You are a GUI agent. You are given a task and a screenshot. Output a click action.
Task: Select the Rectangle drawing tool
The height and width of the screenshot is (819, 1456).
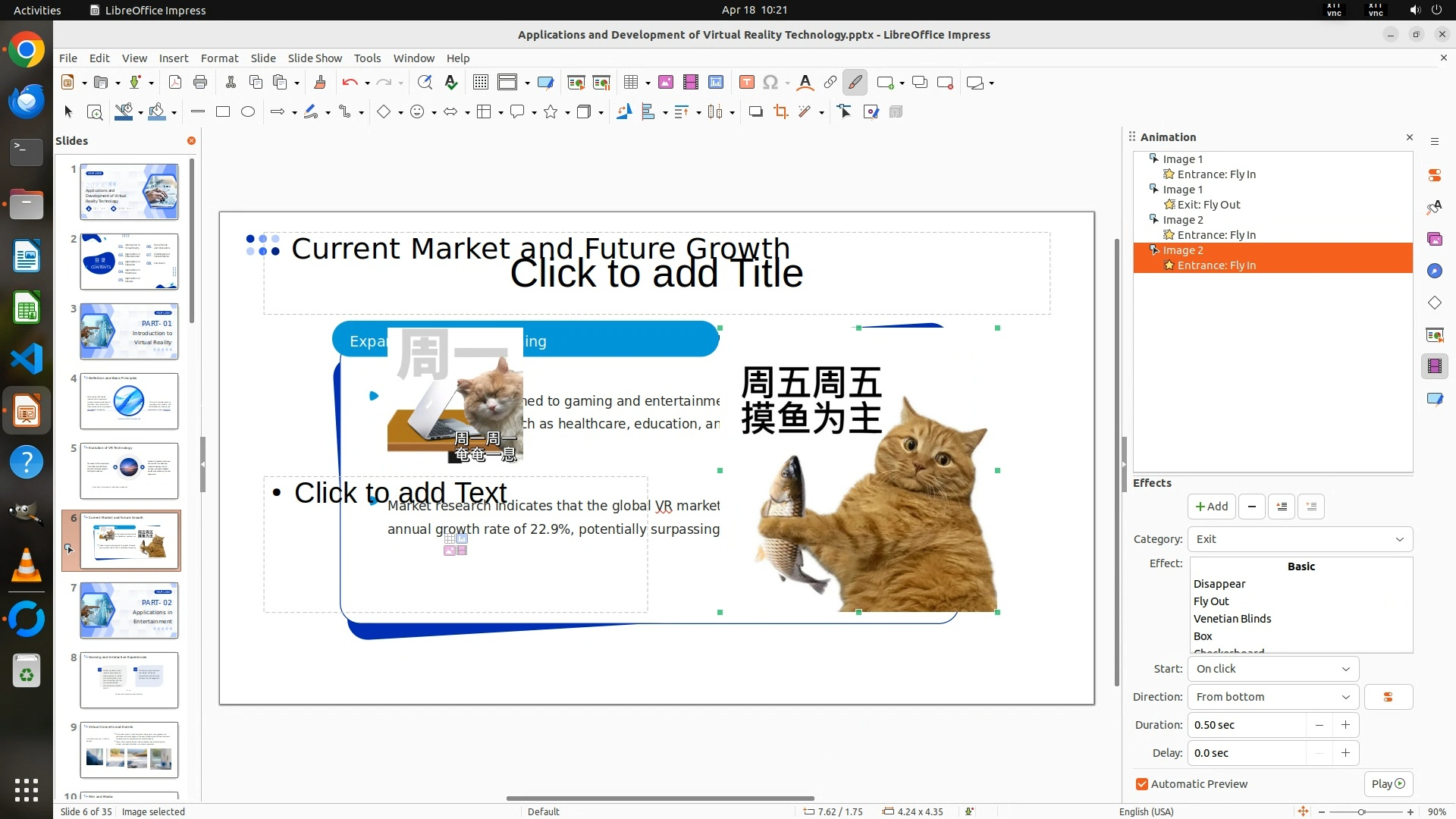[223, 112]
